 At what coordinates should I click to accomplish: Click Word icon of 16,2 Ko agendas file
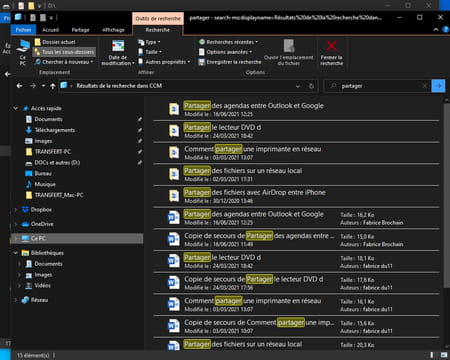pyautogui.click(x=174, y=218)
